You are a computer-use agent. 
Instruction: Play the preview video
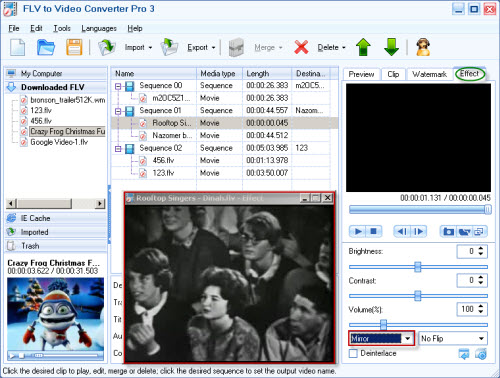point(358,231)
